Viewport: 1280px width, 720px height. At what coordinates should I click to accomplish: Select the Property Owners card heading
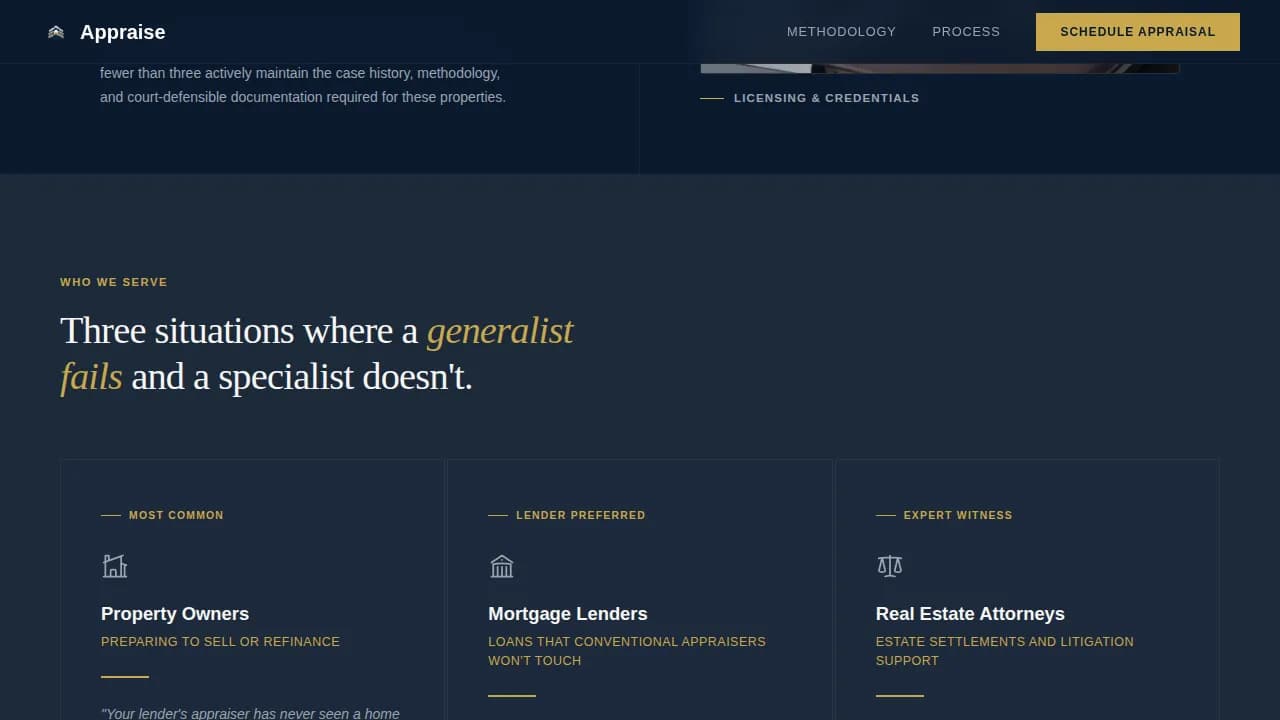[174, 614]
